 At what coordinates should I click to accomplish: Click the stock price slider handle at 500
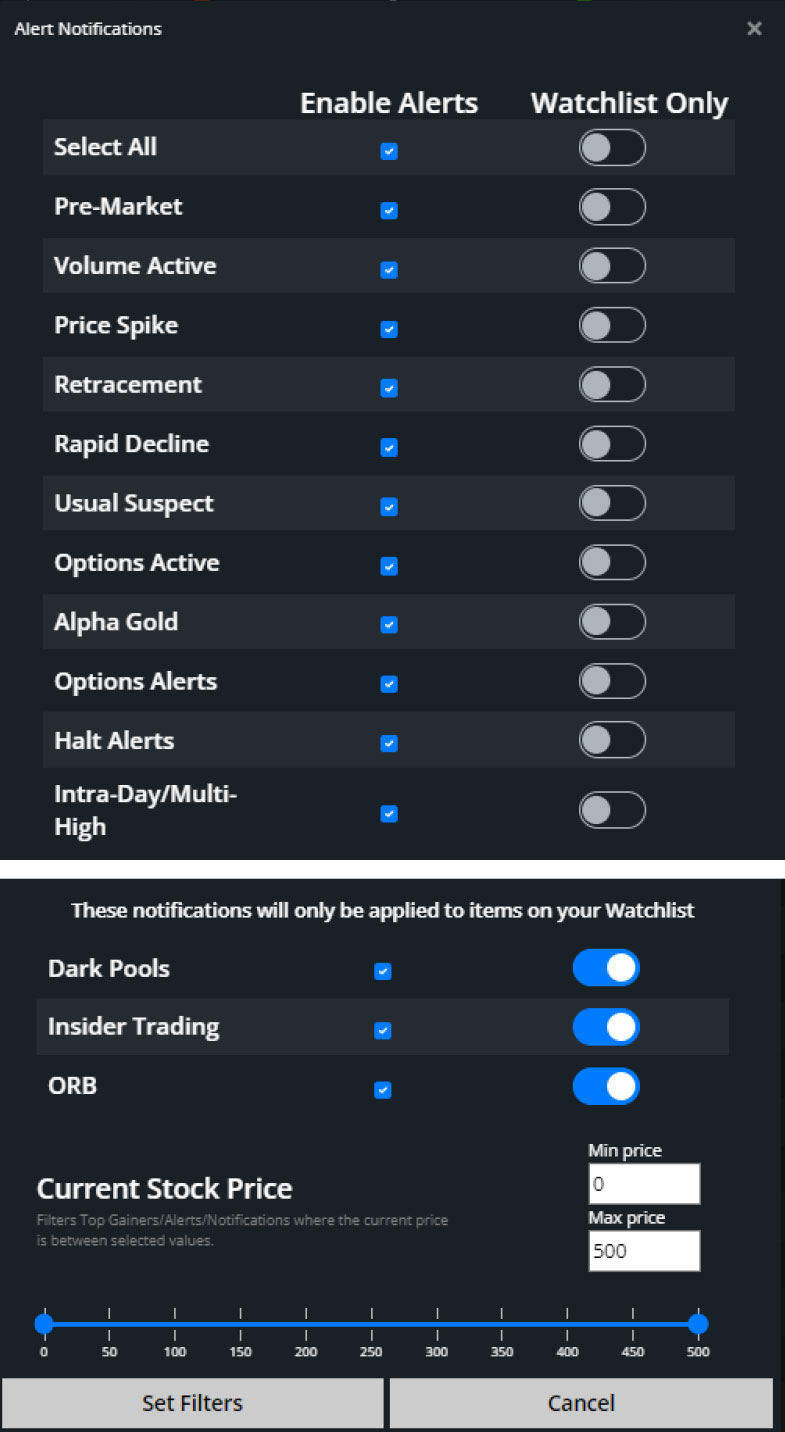point(697,1323)
